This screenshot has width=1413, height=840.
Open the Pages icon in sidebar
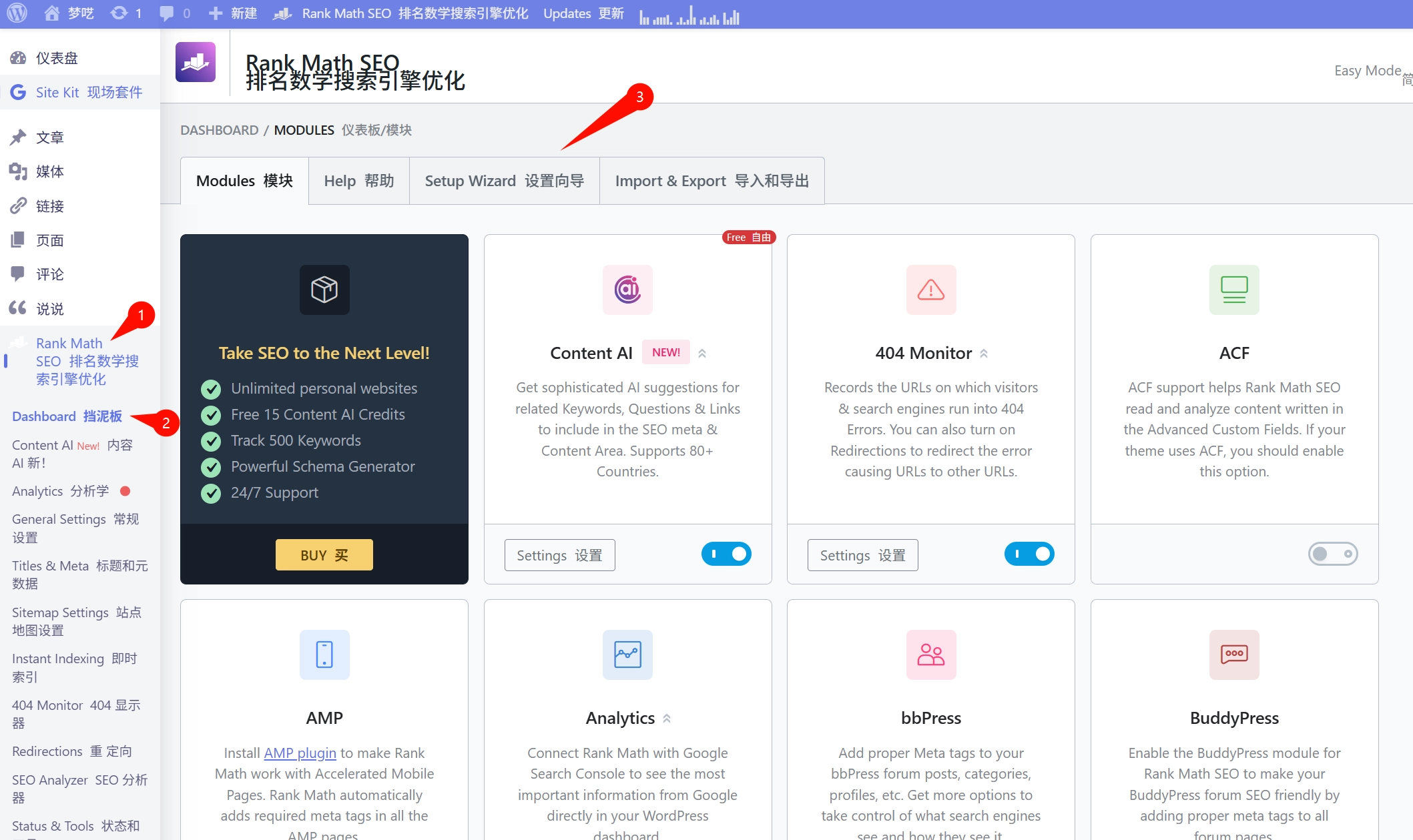(18, 240)
